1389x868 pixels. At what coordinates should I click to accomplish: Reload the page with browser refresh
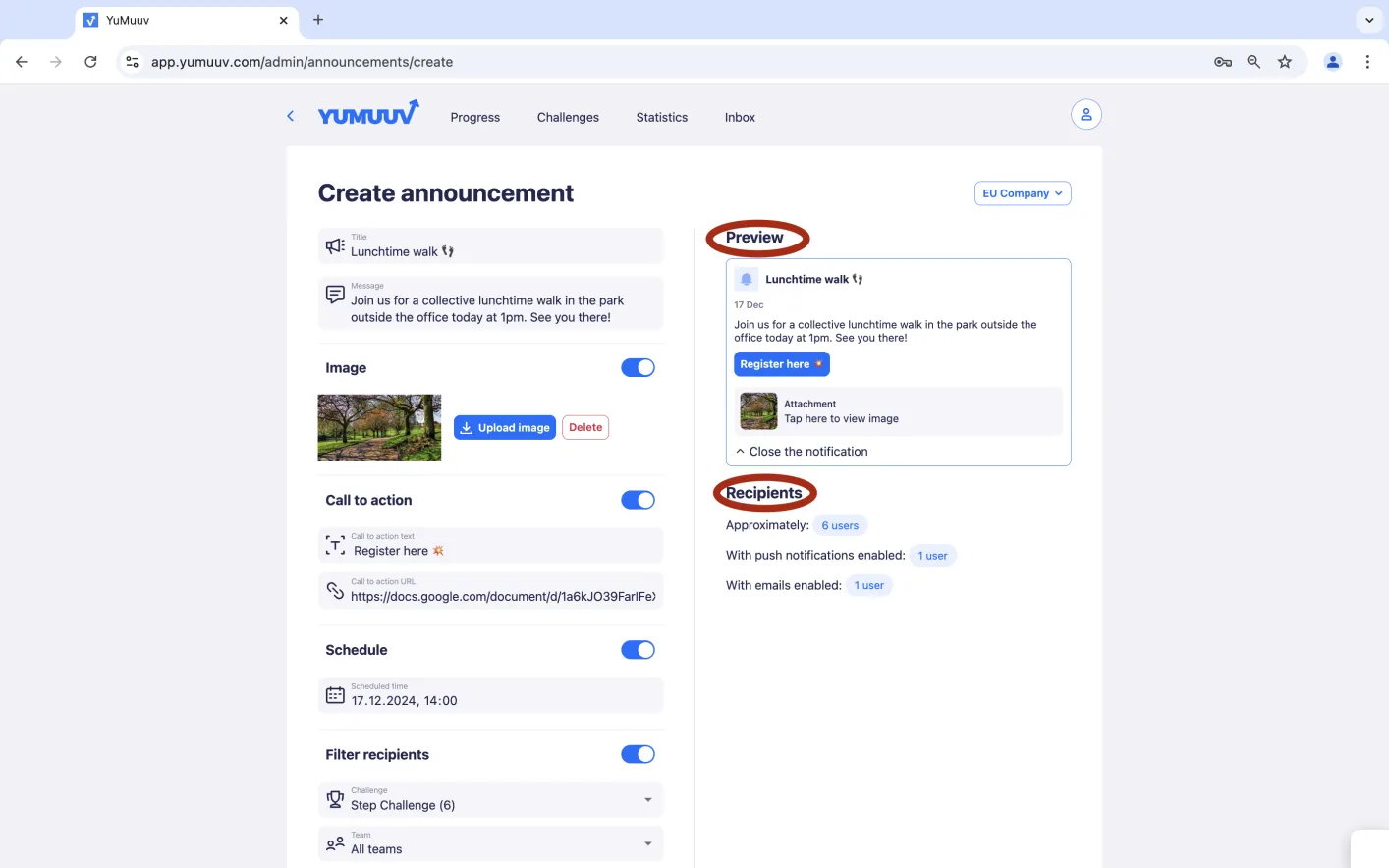tap(90, 62)
